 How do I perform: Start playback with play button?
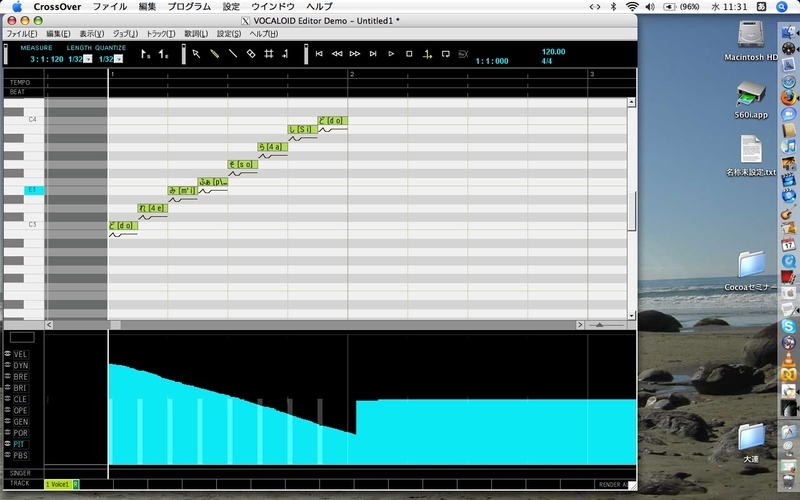[x=391, y=54]
